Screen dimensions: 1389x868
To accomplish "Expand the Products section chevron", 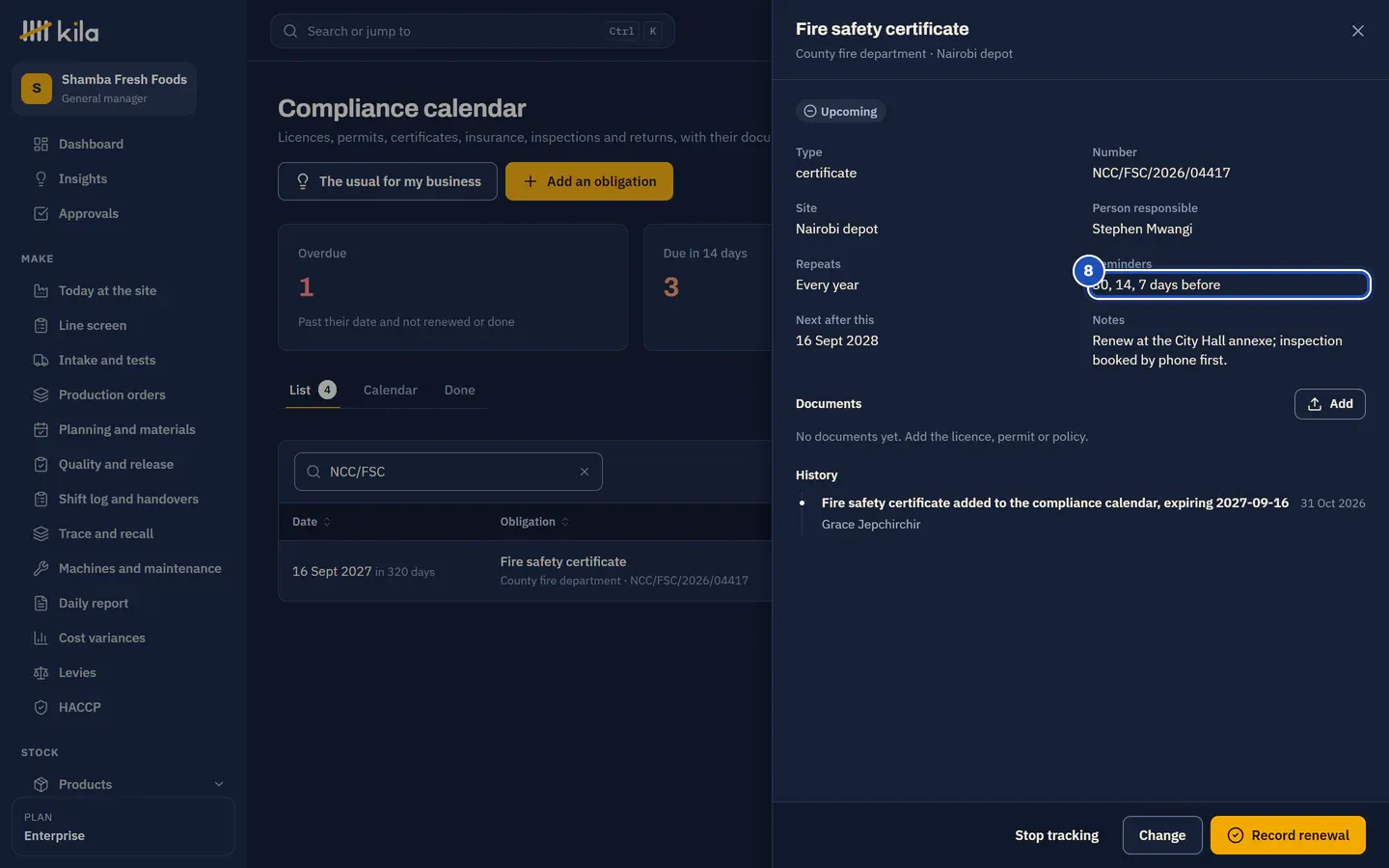I will [x=219, y=784].
